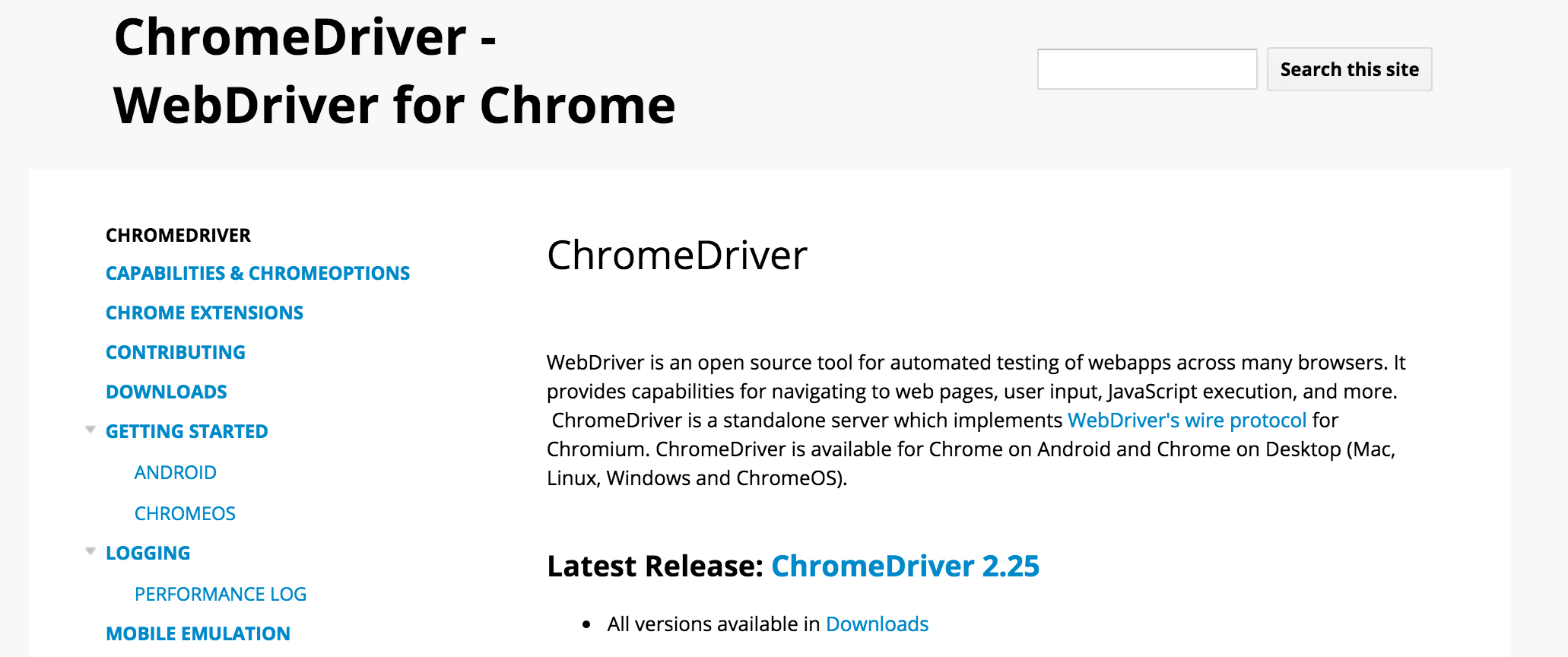Open the Performance Log sub-page
The height and width of the screenshot is (657, 1568).
(x=221, y=594)
